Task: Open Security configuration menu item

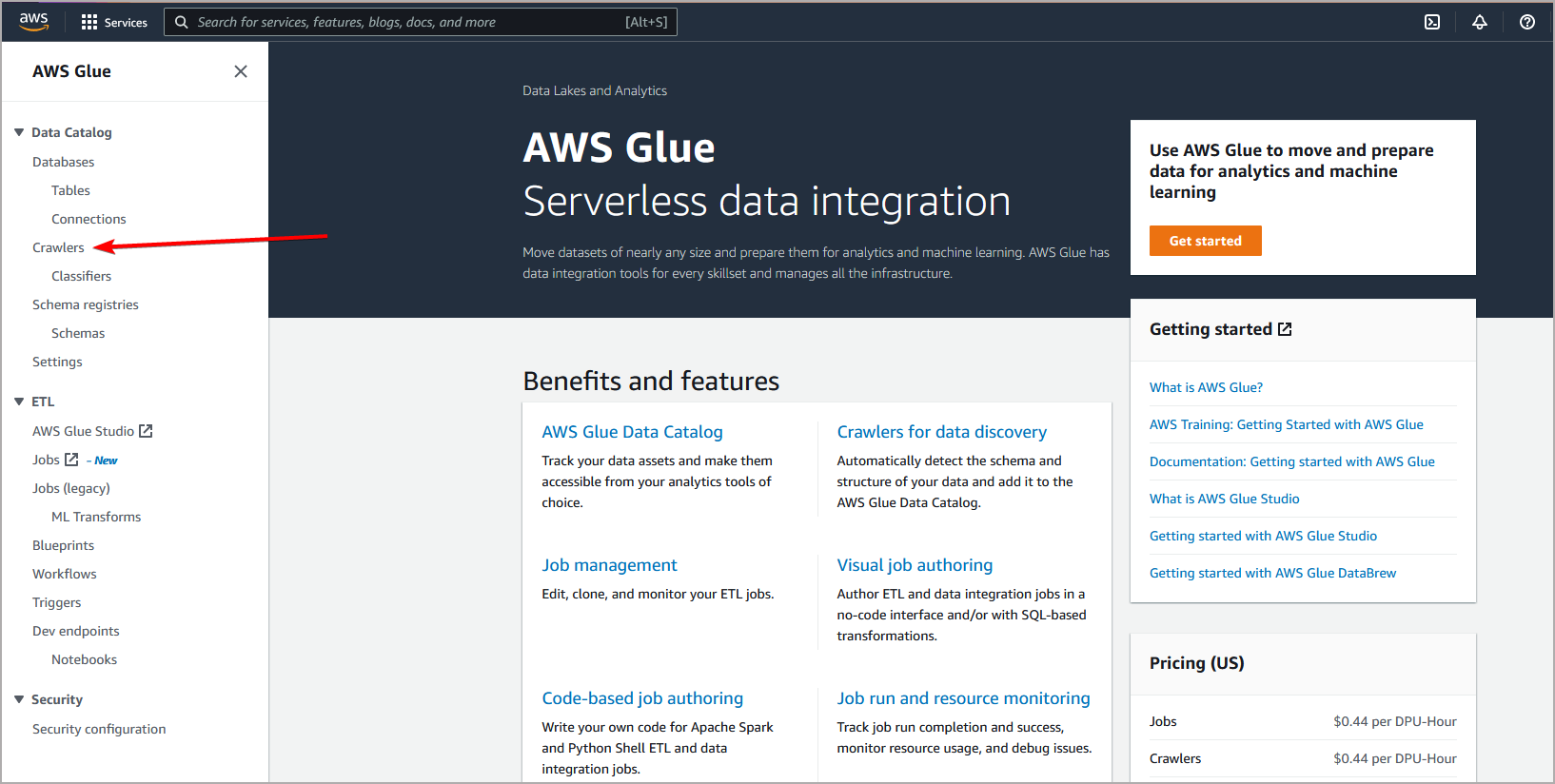Action: click(99, 729)
